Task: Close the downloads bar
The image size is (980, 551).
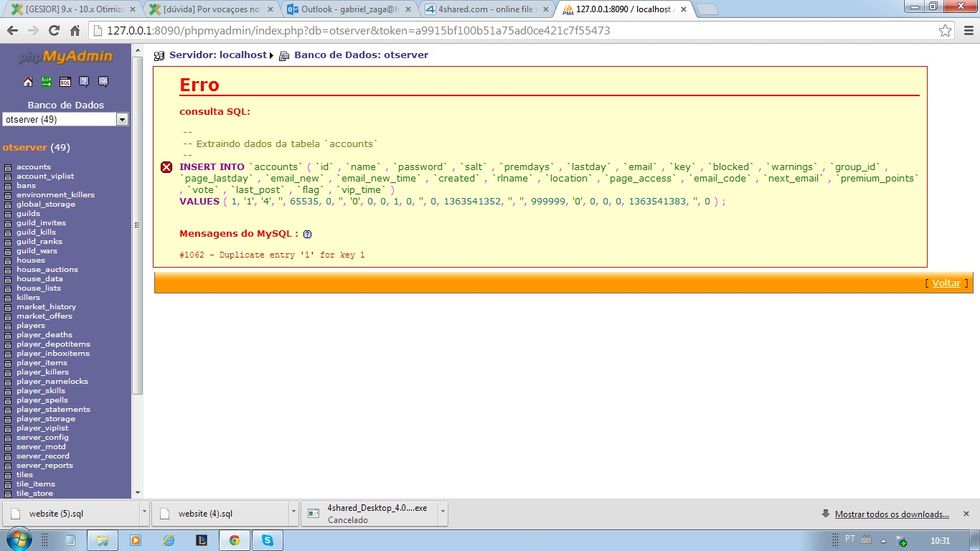Action: 966,514
